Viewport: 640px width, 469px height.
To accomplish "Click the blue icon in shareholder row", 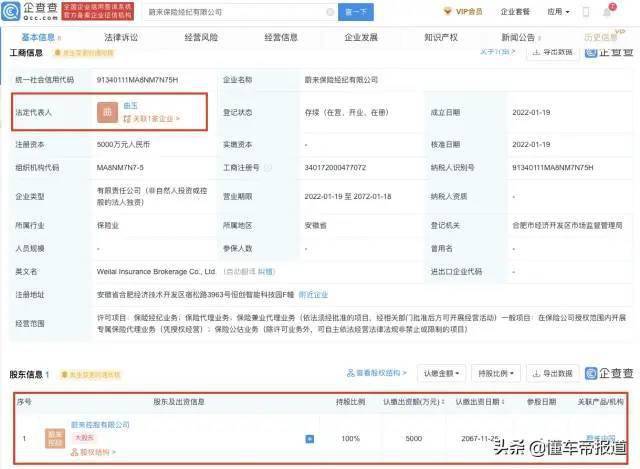I will 309,438.
